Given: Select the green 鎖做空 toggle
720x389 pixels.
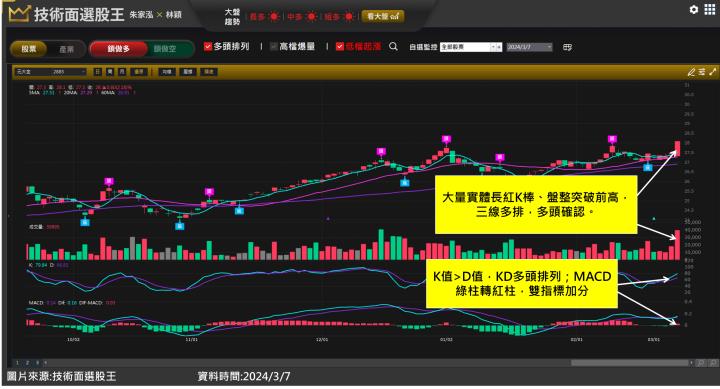Looking at the screenshot, I should pyautogui.click(x=165, y=49).
